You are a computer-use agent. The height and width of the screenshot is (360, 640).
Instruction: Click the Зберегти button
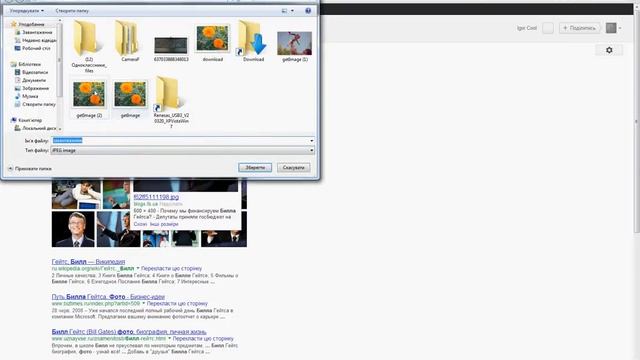pos(255,167)
